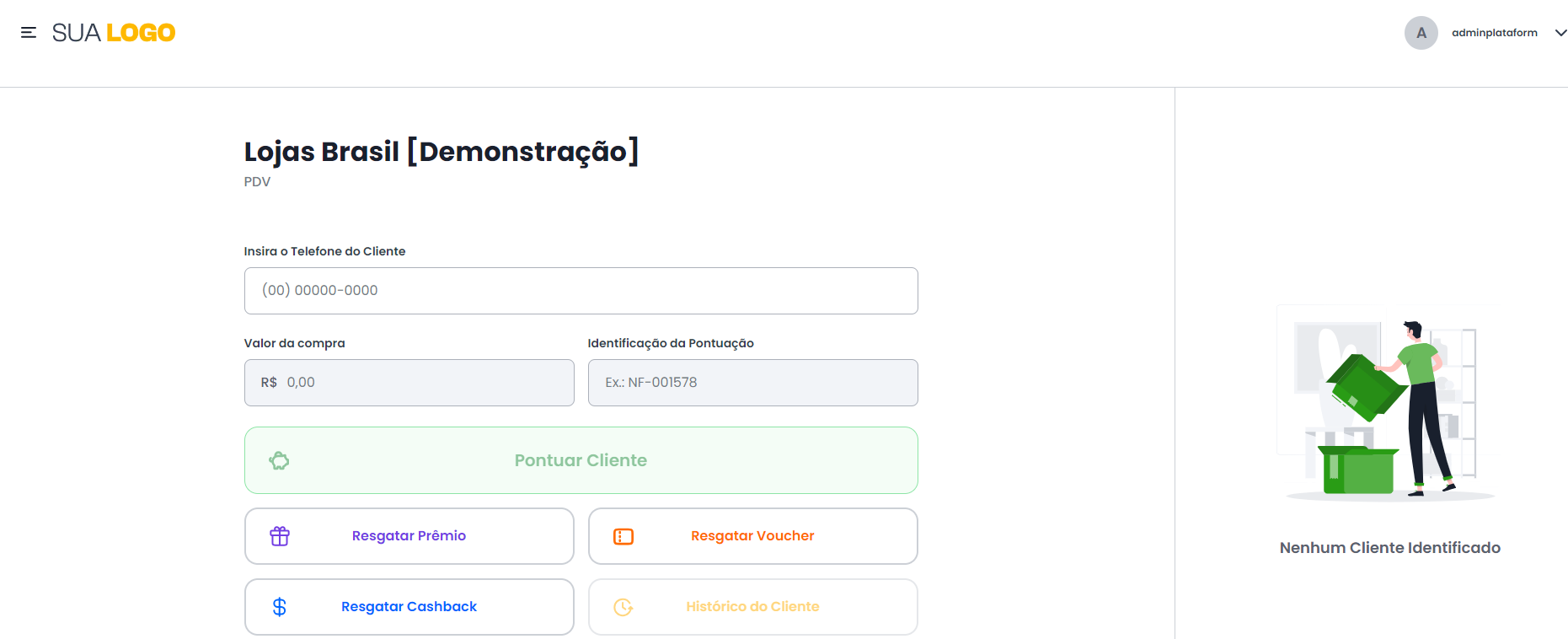This screenshot has width=1568, height=639.
Task: Open the hamburger sidebar menu
Action: [x=29, y=33]
